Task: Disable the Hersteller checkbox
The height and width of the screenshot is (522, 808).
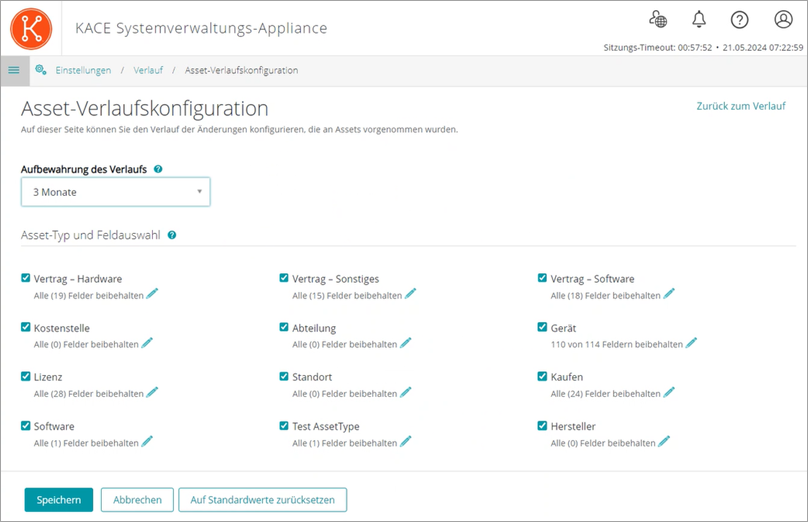Action: pos(542,425)
